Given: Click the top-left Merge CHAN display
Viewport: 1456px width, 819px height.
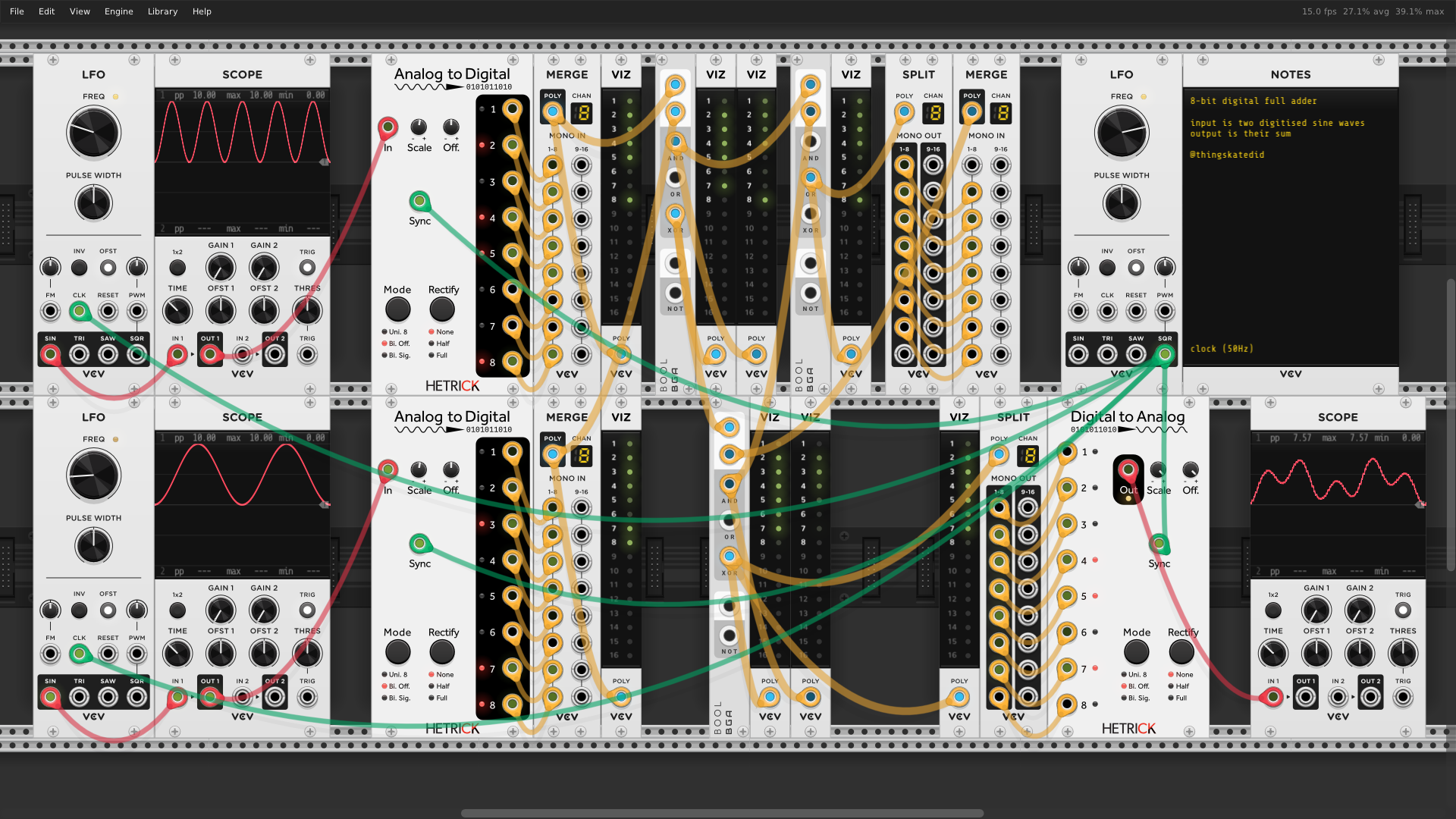Looking at the screenshot, I should tap(582, 113).
